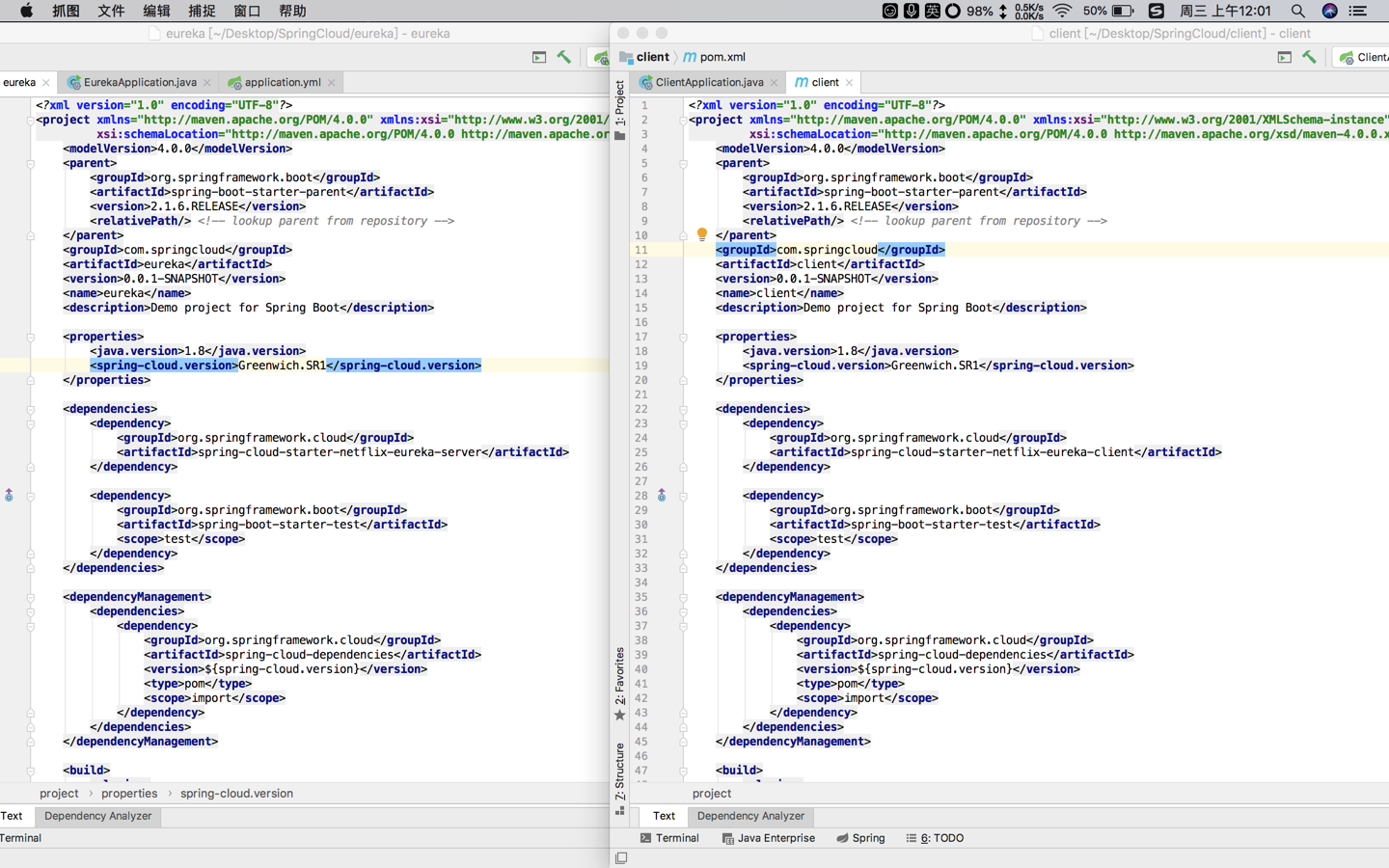The height and width of the screenshot is (868, 1389).
Task: Click the groupId com.springcloud line in client
Action: 831,250
